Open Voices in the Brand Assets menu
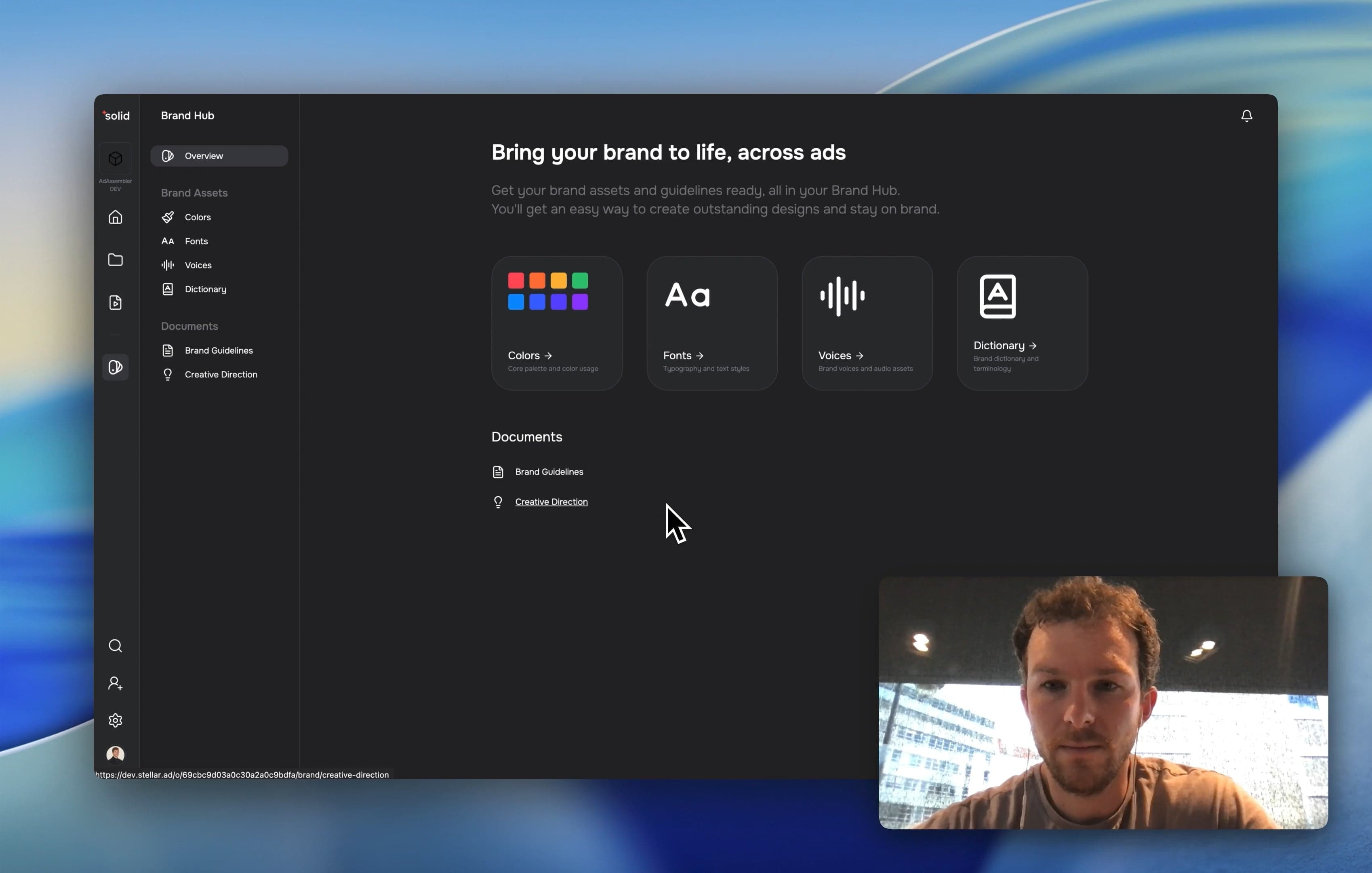Screen dimensions: 1372x873 198,265
